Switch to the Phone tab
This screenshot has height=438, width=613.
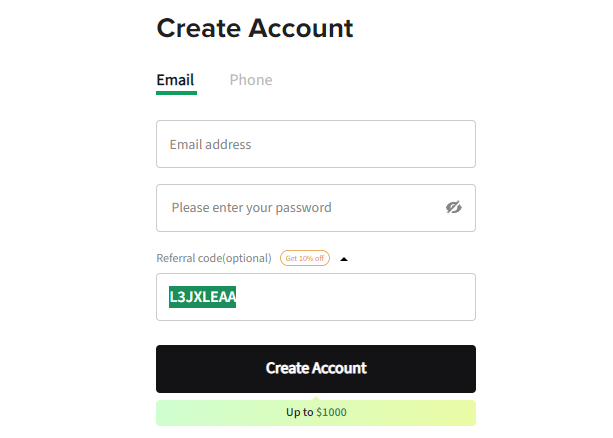pos(251,80)
